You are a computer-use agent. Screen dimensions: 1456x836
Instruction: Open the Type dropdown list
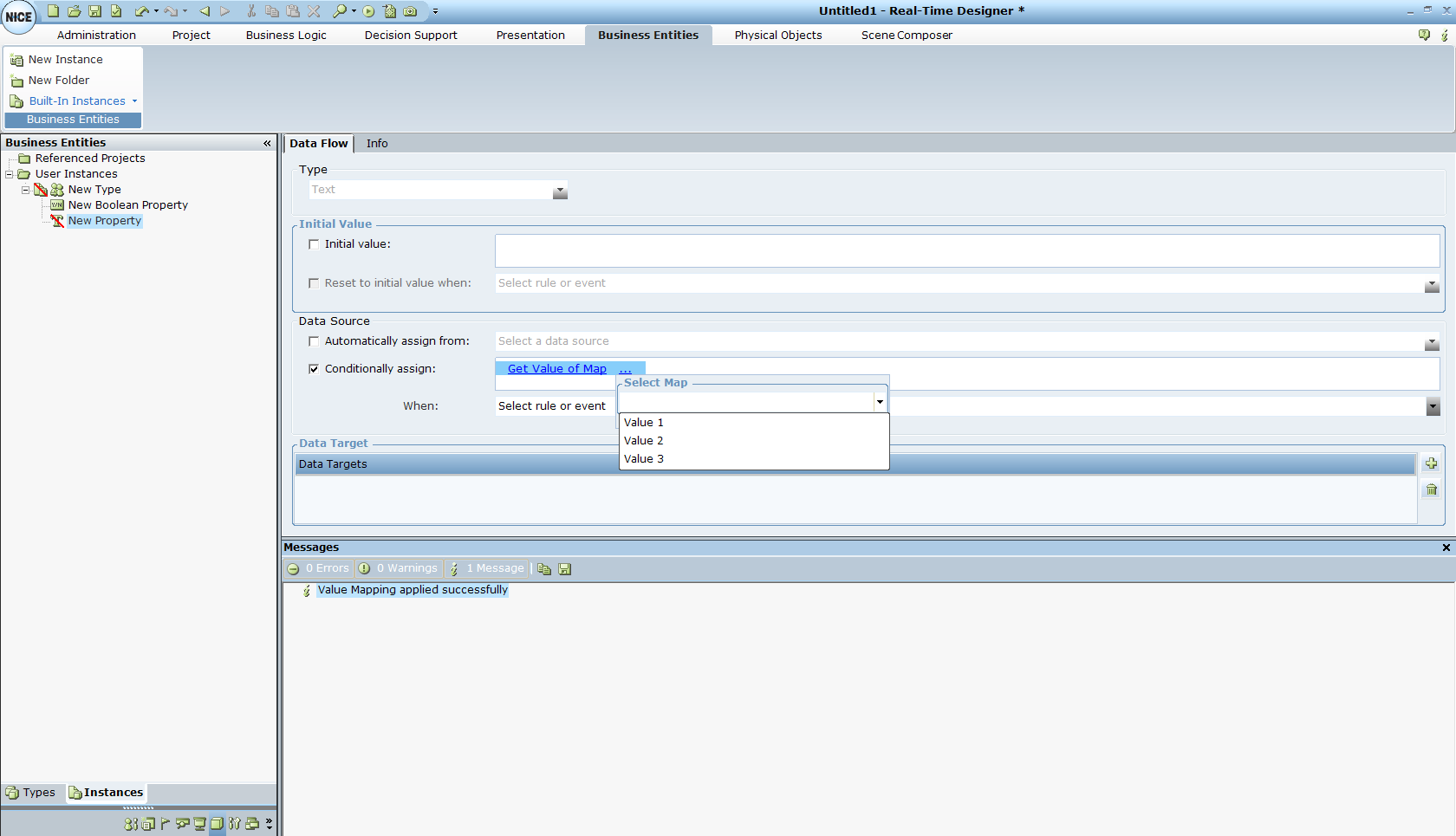(x=560, y=191)
